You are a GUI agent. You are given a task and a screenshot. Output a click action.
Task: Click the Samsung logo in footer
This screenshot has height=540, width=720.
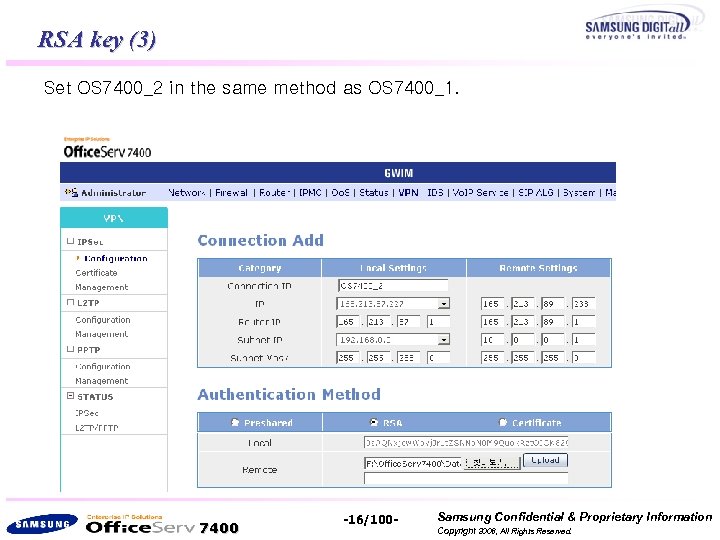(x=42, y=524)
